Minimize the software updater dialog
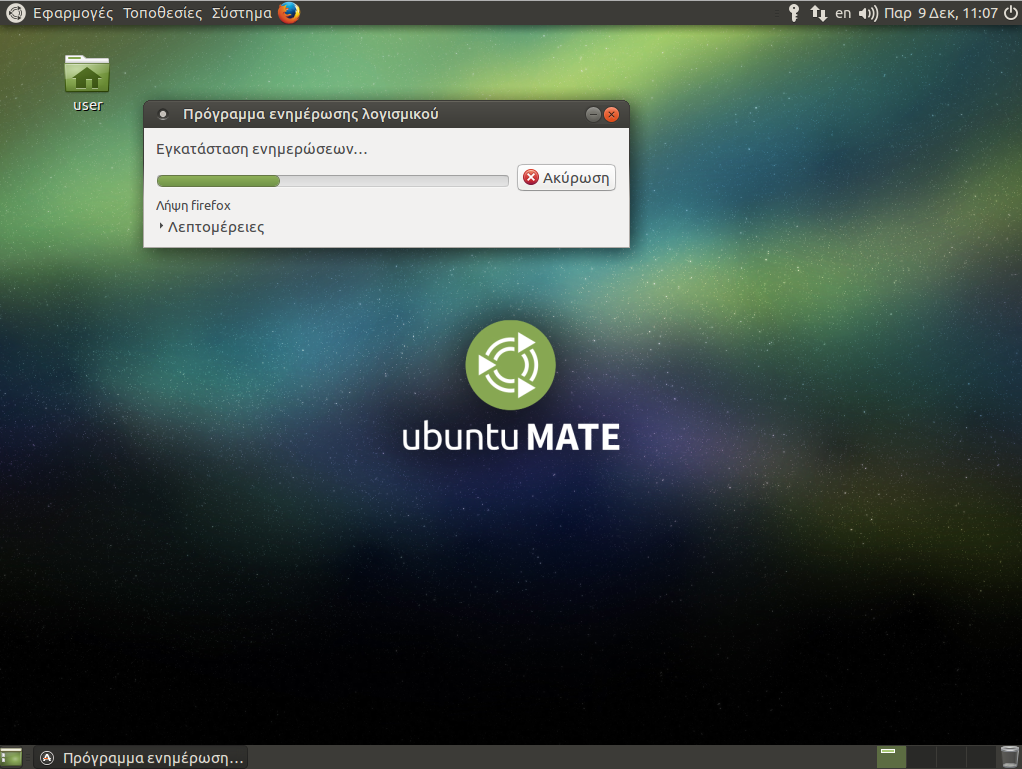 [593, 114]
